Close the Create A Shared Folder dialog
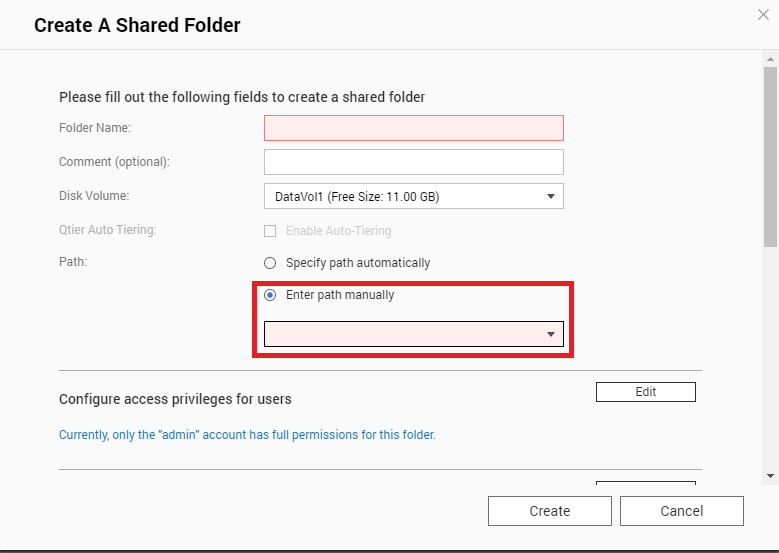 763,14
